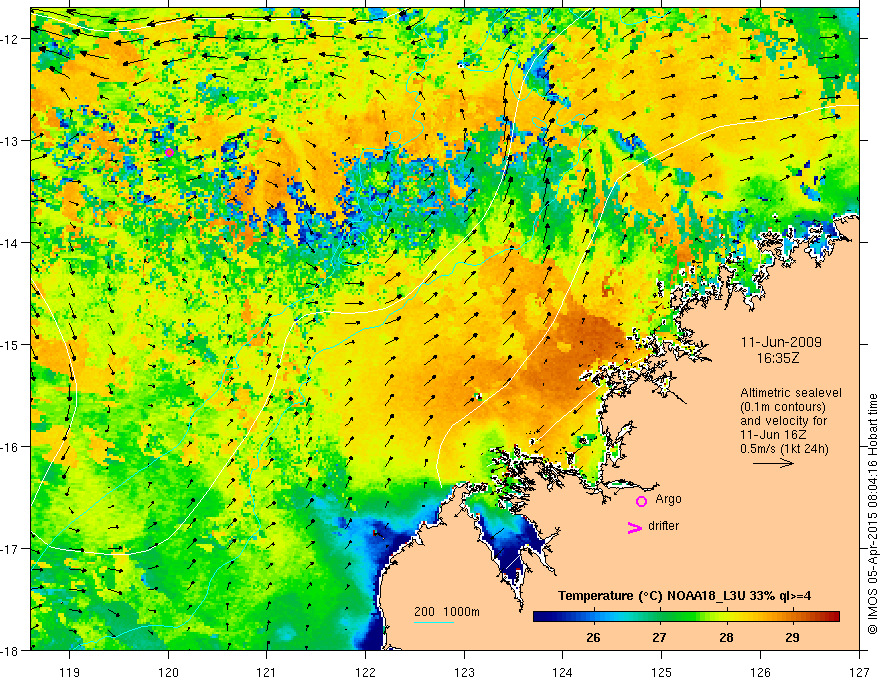
Task: Click latitude label -16 on left axis
Action: pyautogui.click(x=9, y=447)
